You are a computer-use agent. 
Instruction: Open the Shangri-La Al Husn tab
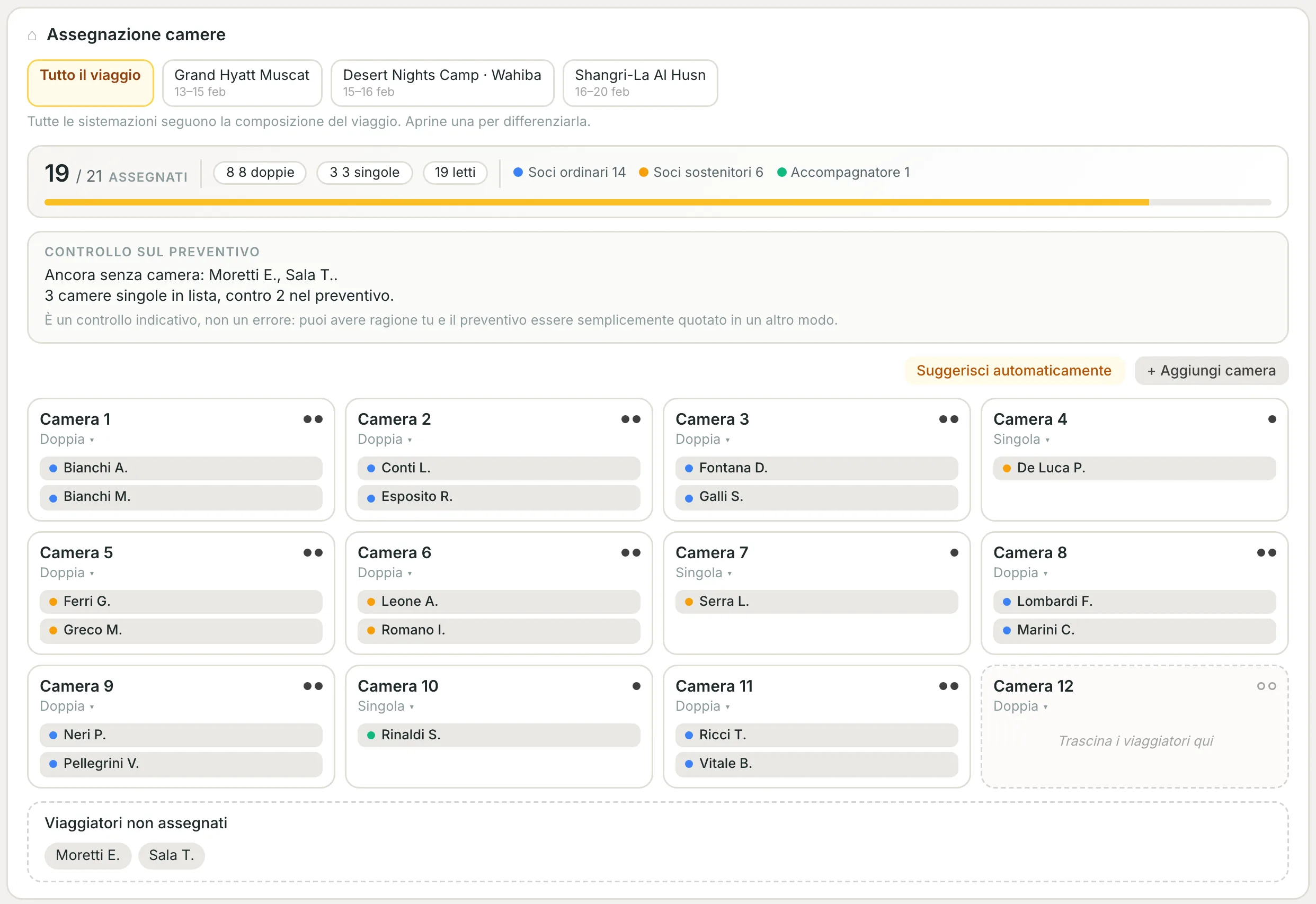click(x=640, y=83)
